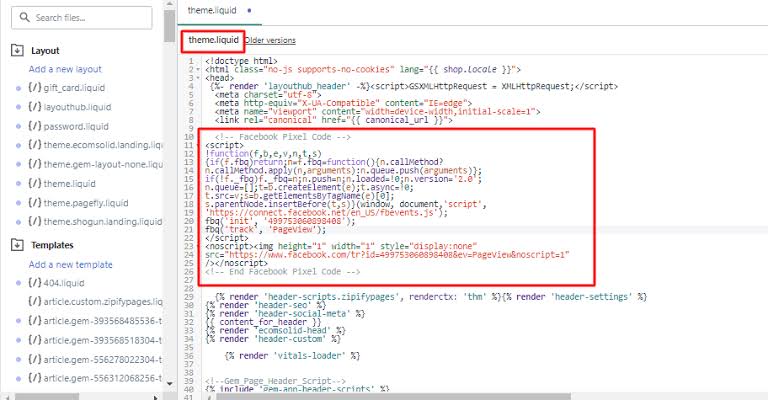This screenshot has width=768, height=400.
Task: Click the render 'vitals-loader' line
Action: (292, 356)
